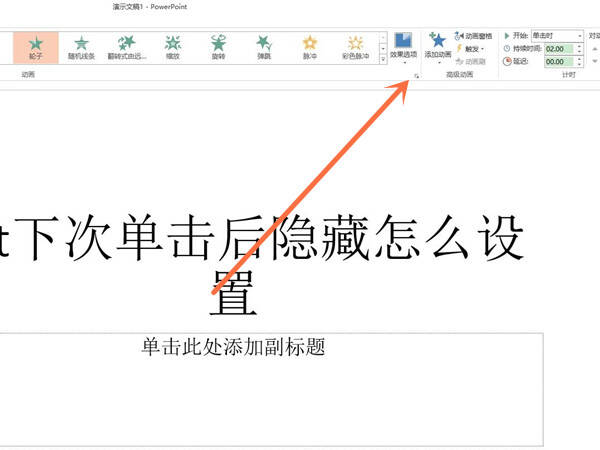Apply the 翻转式由远及近 animation
600x450 pixels.
[x=127, y=47]
